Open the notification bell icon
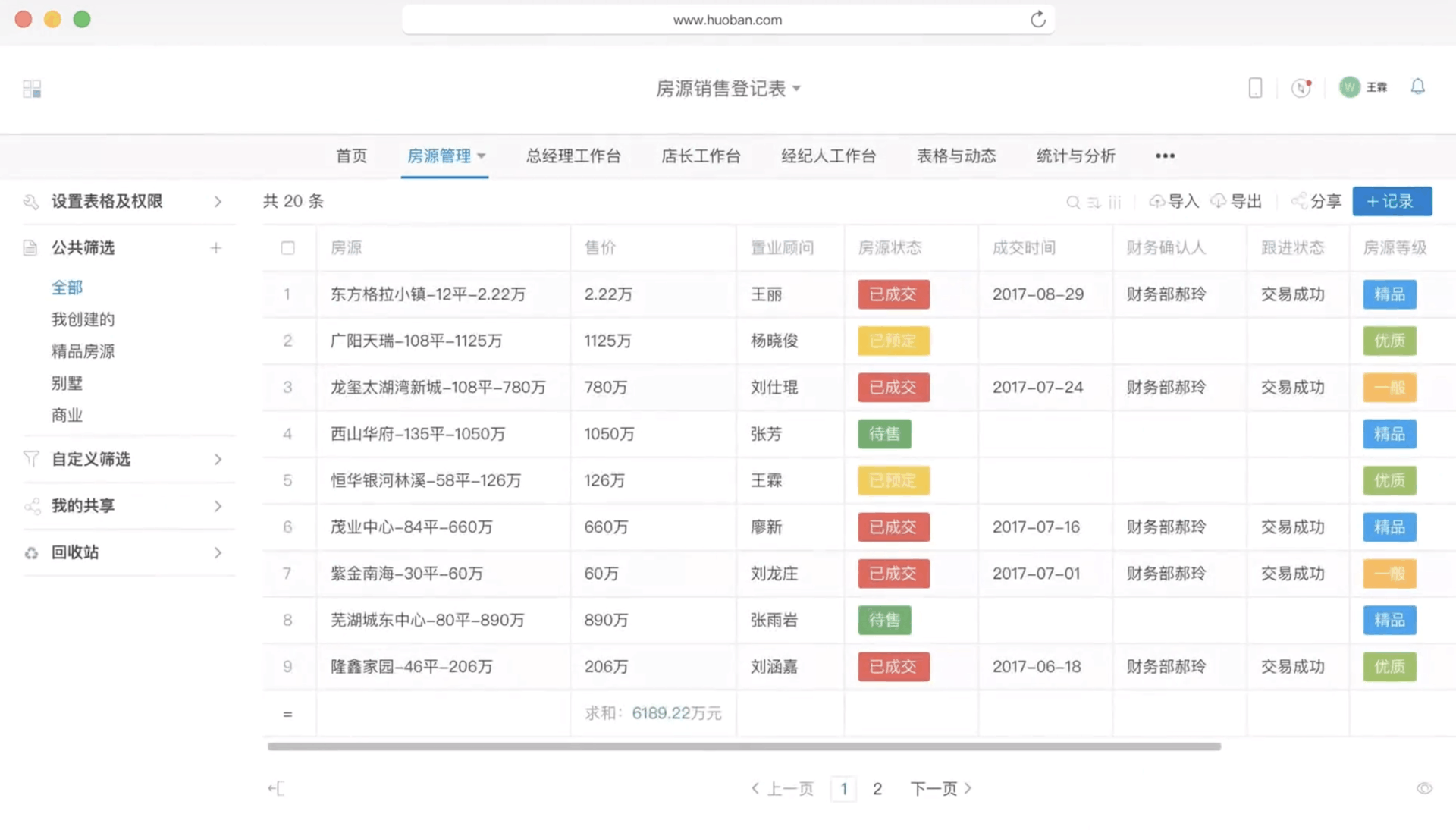This screenshot has width=1456, height=833. [1417, 87]
